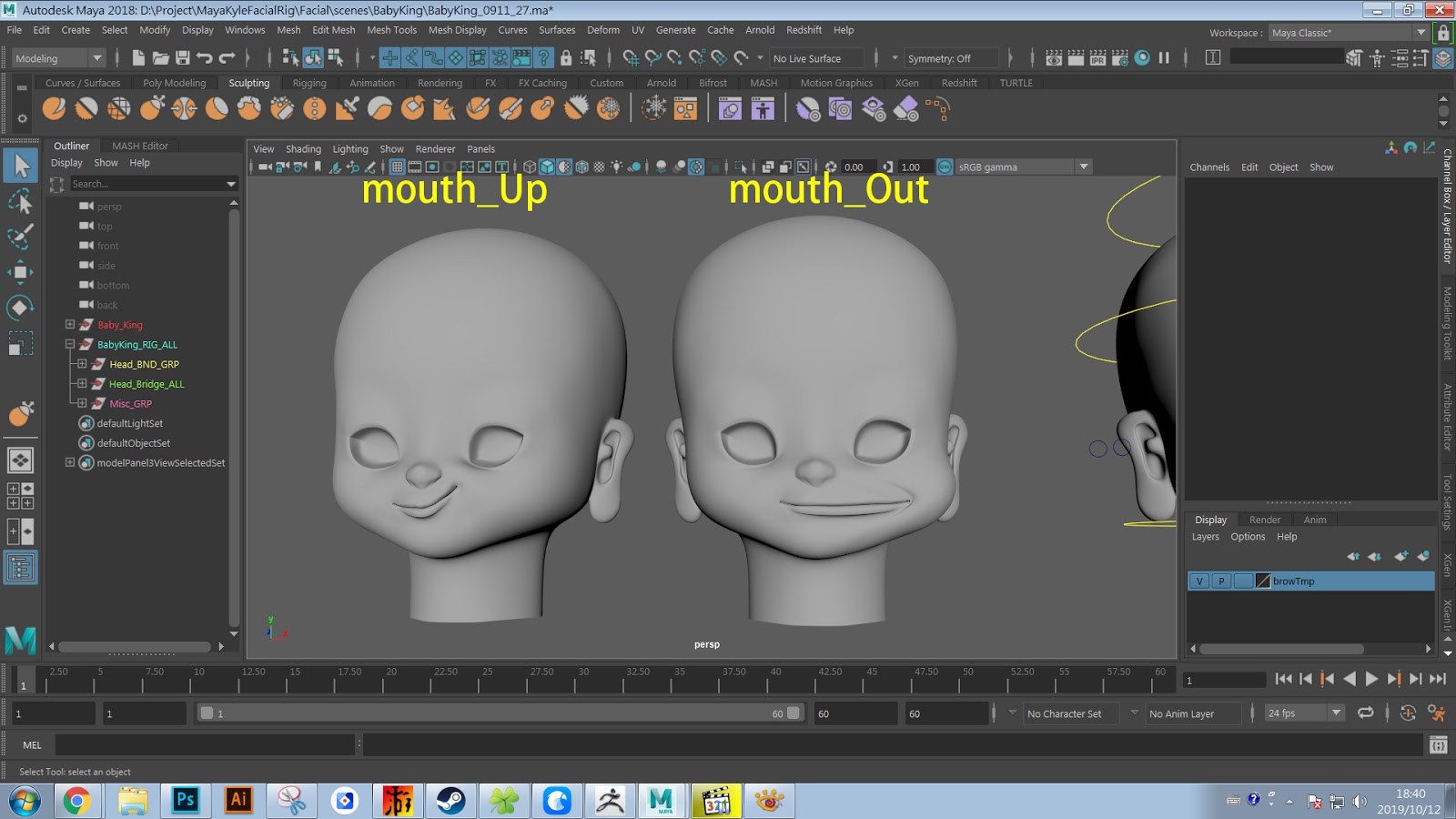This screenshot has height=819, width=1456.
Task: Select the Rotate tool in the toolbox
Action: tap(20, 308)
